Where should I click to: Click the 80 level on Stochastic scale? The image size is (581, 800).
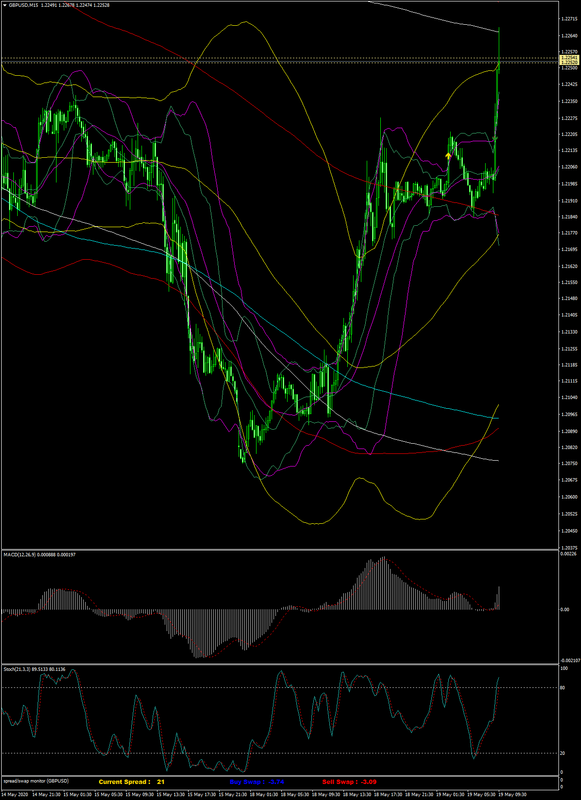click(x=564, y=687)
